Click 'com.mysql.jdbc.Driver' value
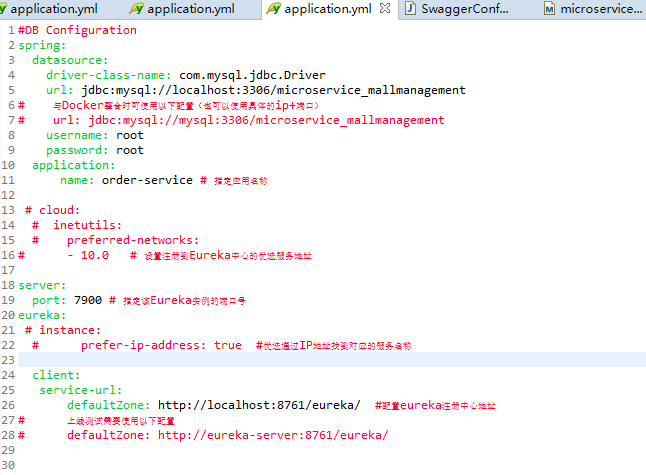Screen dimensions: 646x475 point(252,75)
